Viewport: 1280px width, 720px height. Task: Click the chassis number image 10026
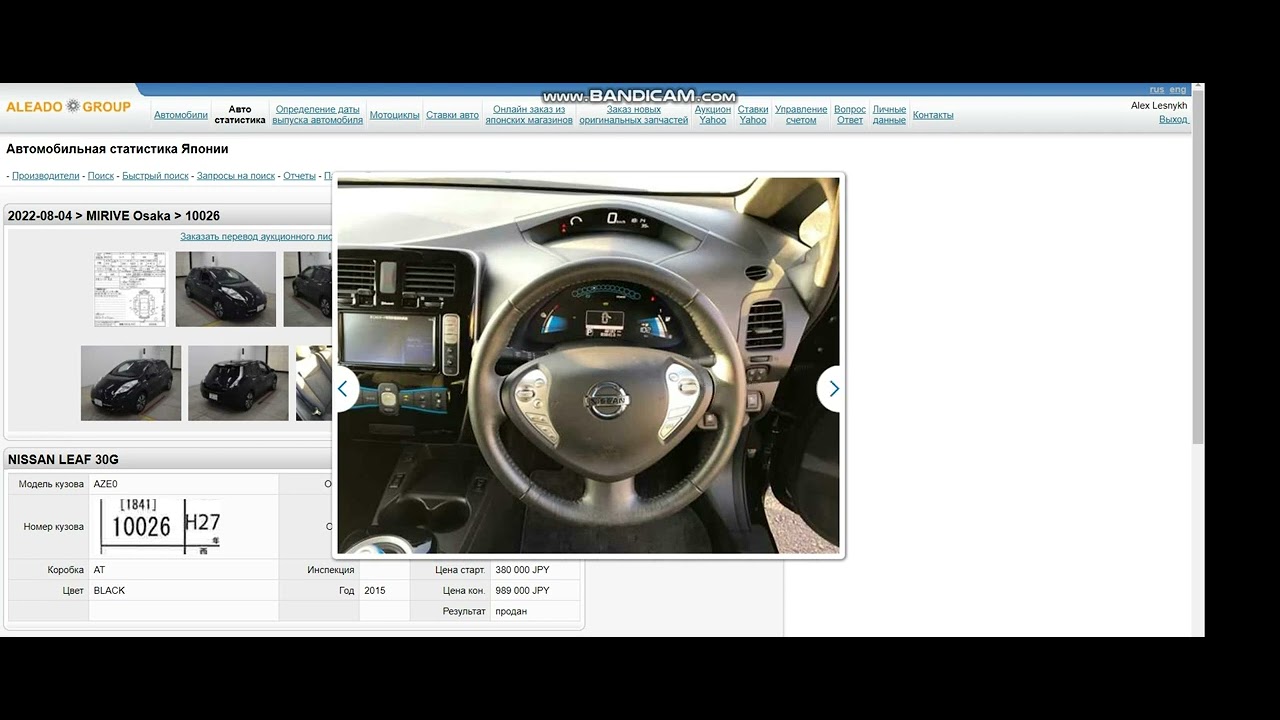[161, 527]
